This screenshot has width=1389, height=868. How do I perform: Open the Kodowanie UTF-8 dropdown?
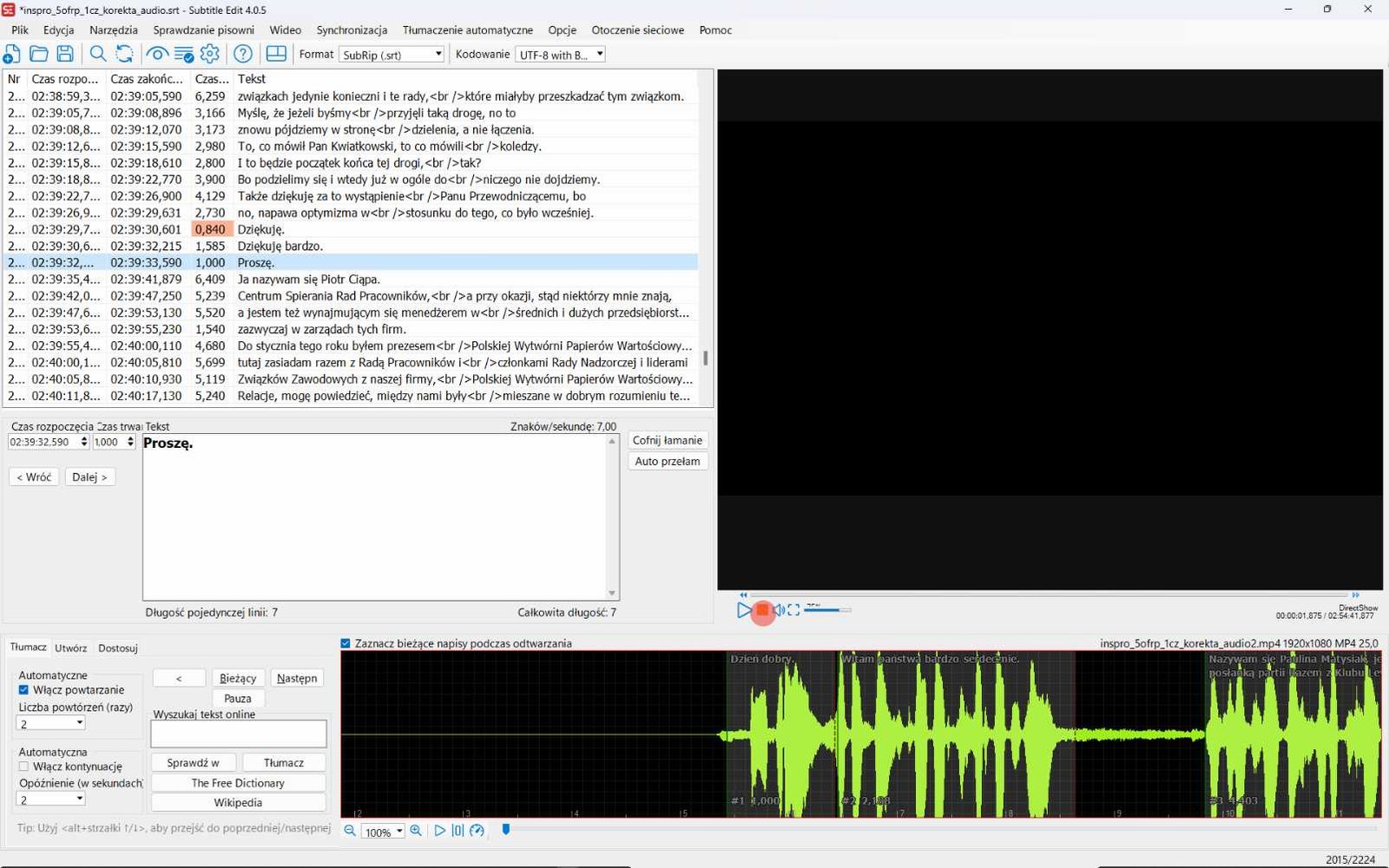point(560,54)
